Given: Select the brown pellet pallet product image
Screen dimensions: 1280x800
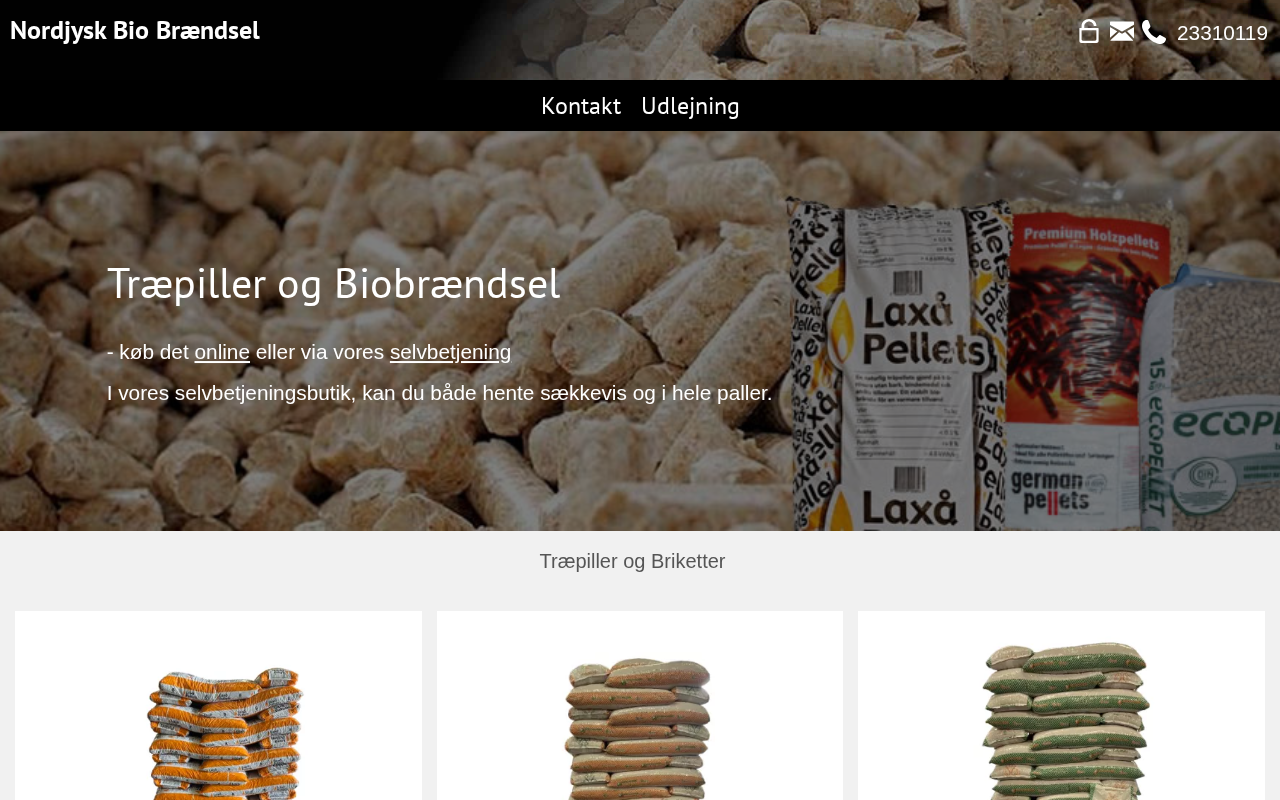Looking at the screenshot, I should tap(638, 728).
